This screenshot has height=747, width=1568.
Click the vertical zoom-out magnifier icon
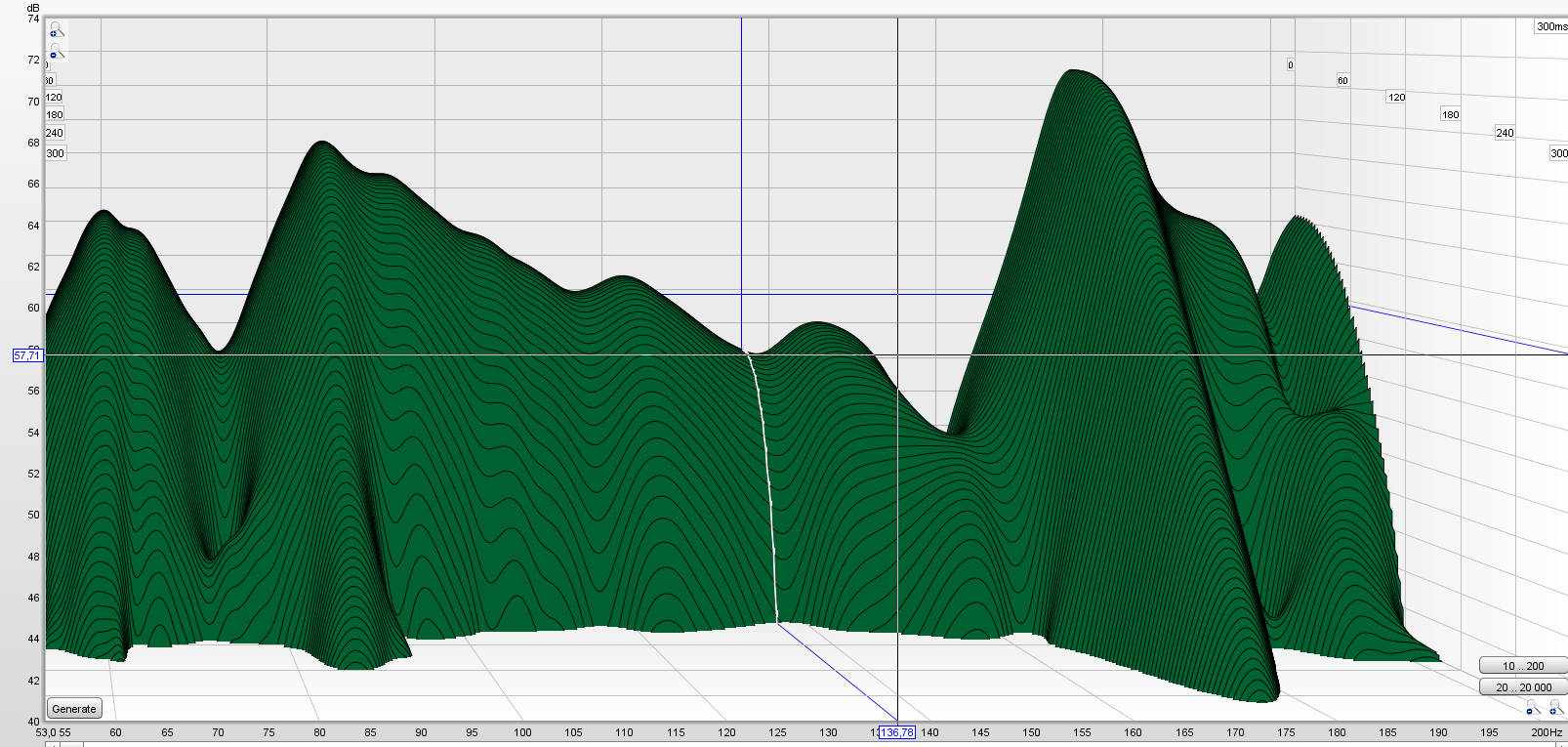pyautogui.click(x=57, y=51)
